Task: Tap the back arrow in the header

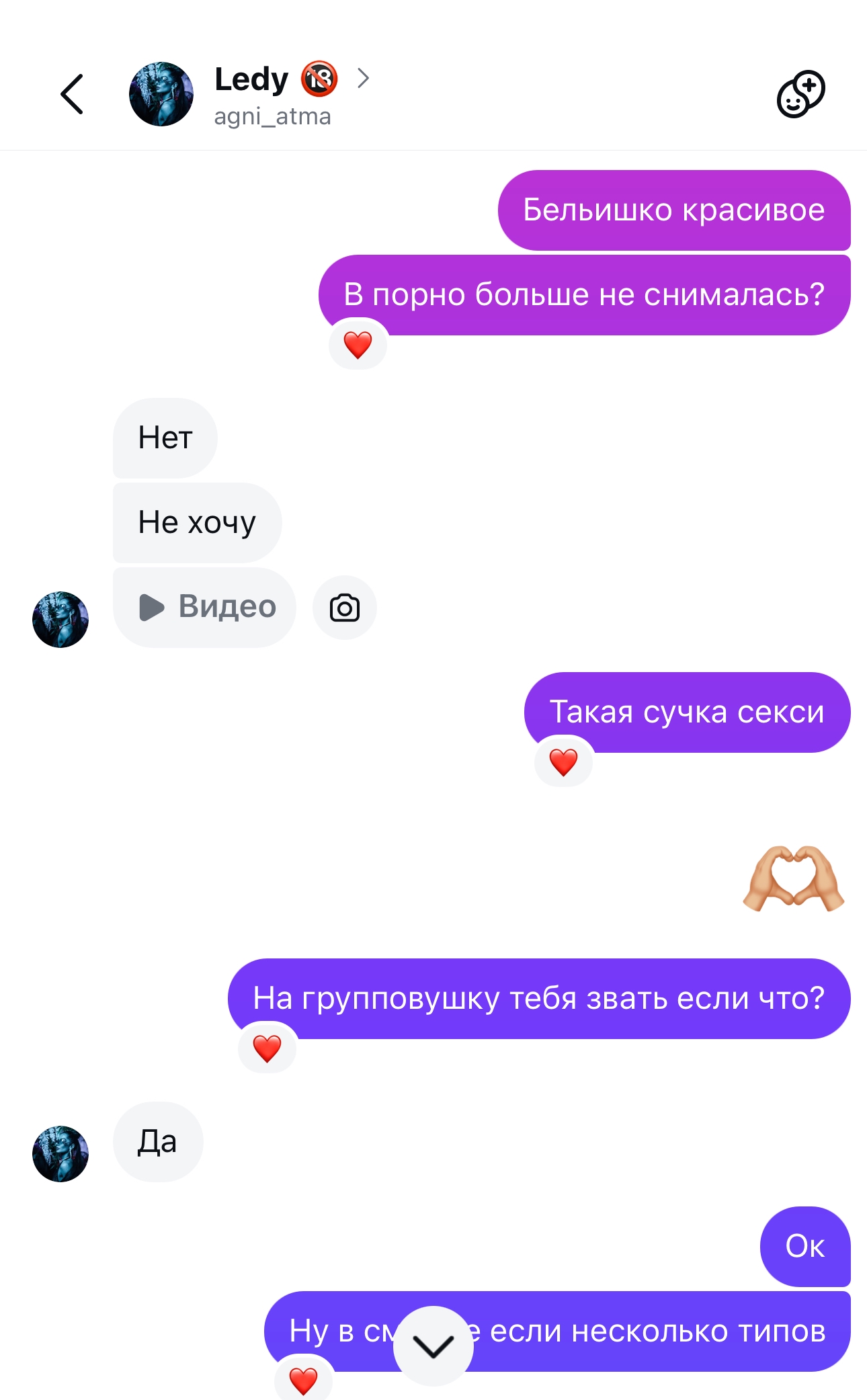Action: point(72,94)
